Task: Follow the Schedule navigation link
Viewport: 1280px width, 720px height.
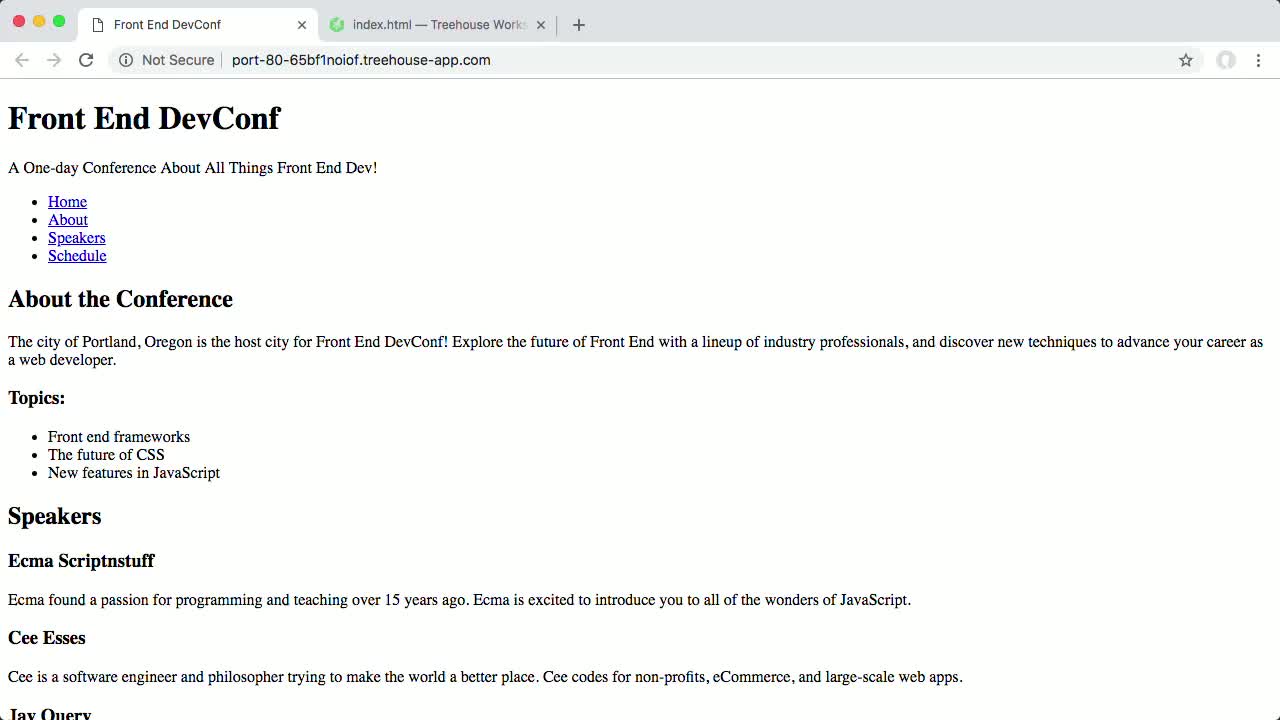Action: pyautogui.click(x=77, y=256)
